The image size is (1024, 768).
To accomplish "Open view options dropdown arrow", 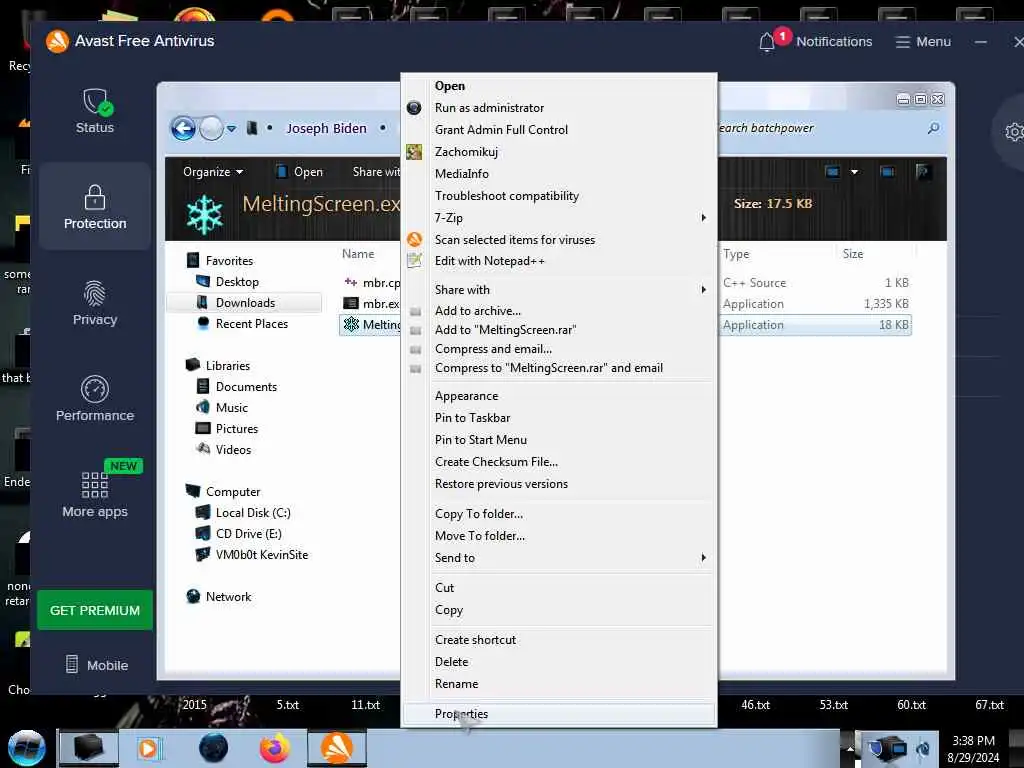I will click(854, 172).
